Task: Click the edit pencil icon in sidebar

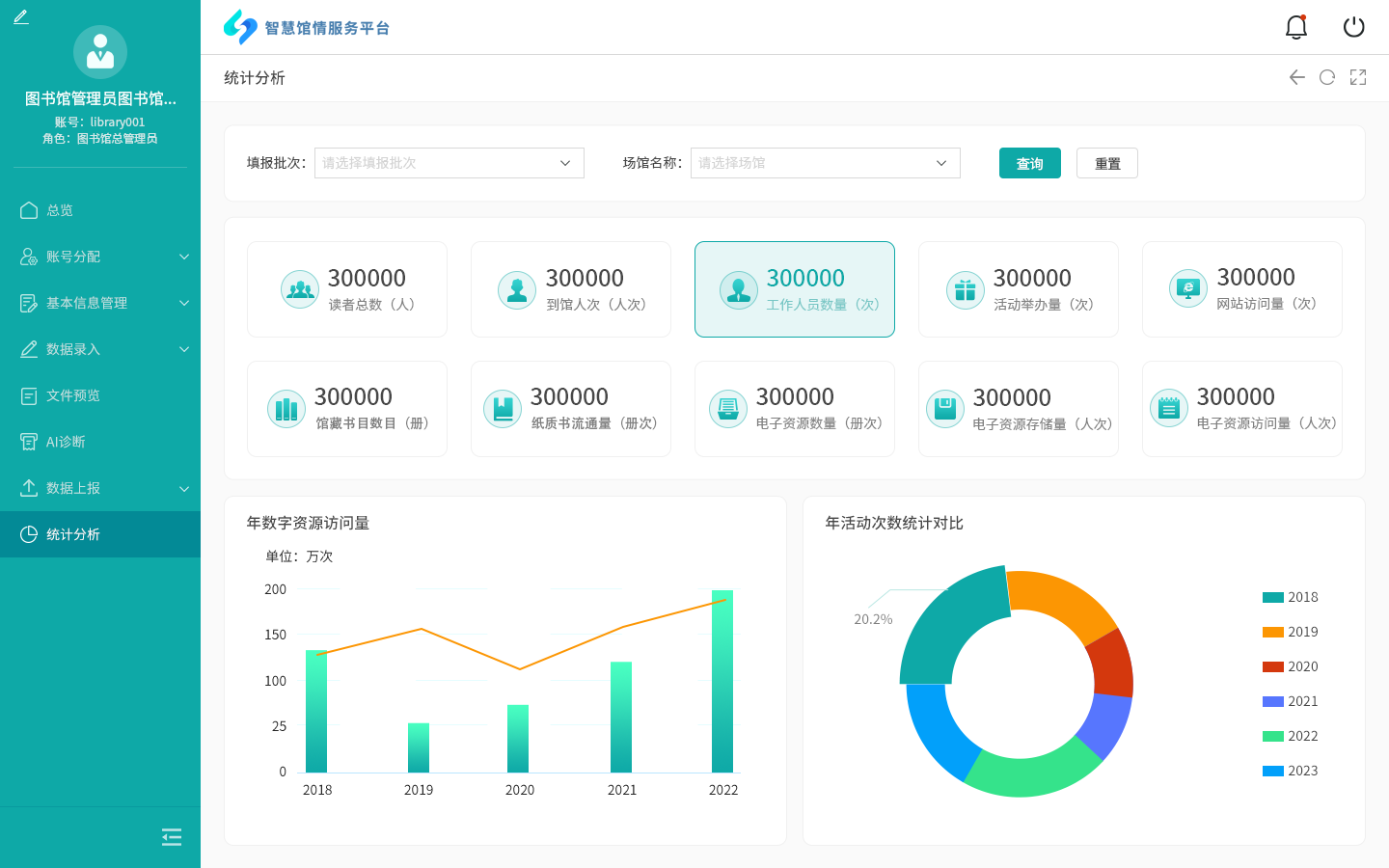Action: click(x=21, y=16)
